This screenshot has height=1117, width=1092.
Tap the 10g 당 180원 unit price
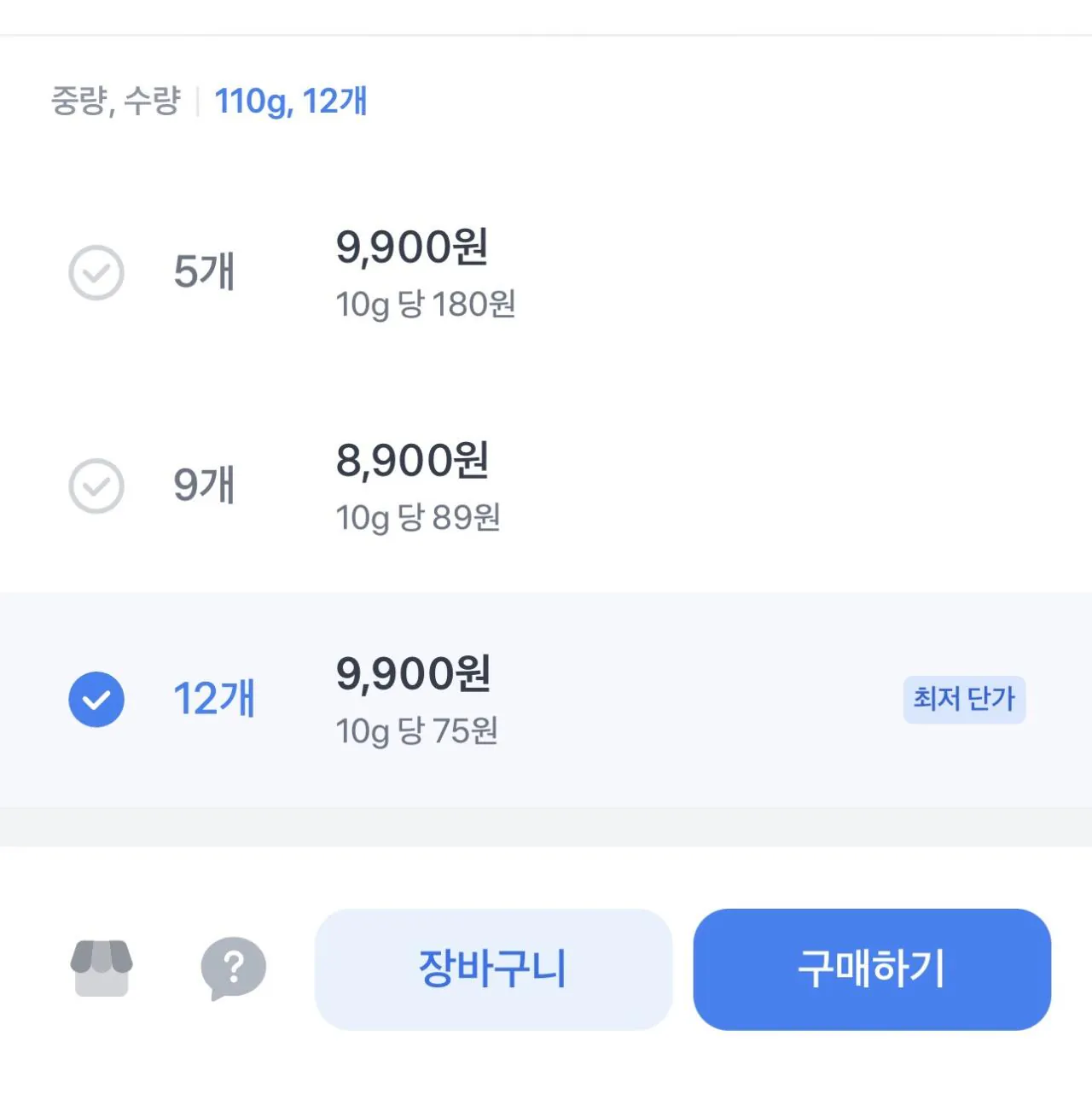coord(425,305)
